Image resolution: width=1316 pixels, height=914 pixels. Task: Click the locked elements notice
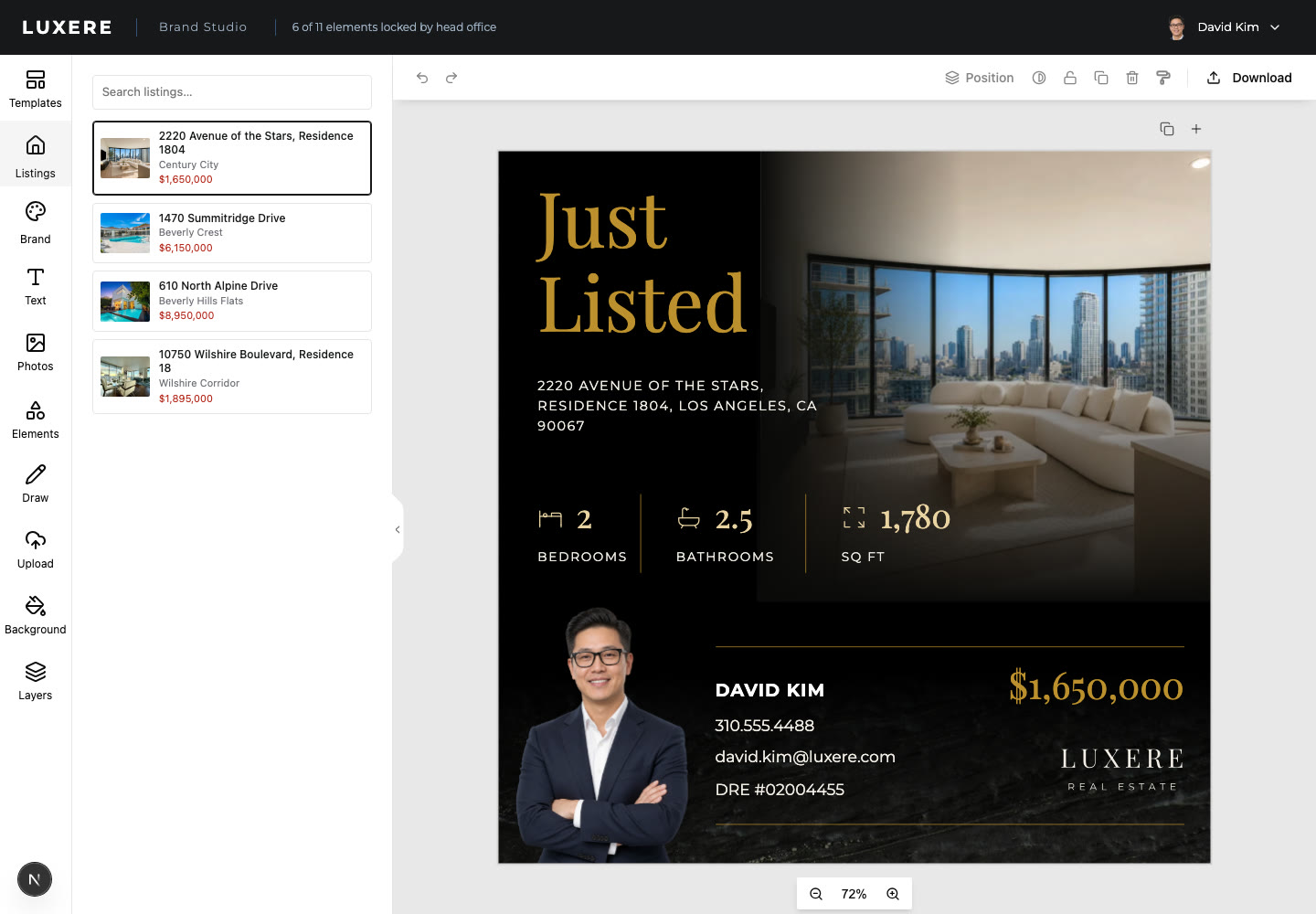click(x=394, y=27)
